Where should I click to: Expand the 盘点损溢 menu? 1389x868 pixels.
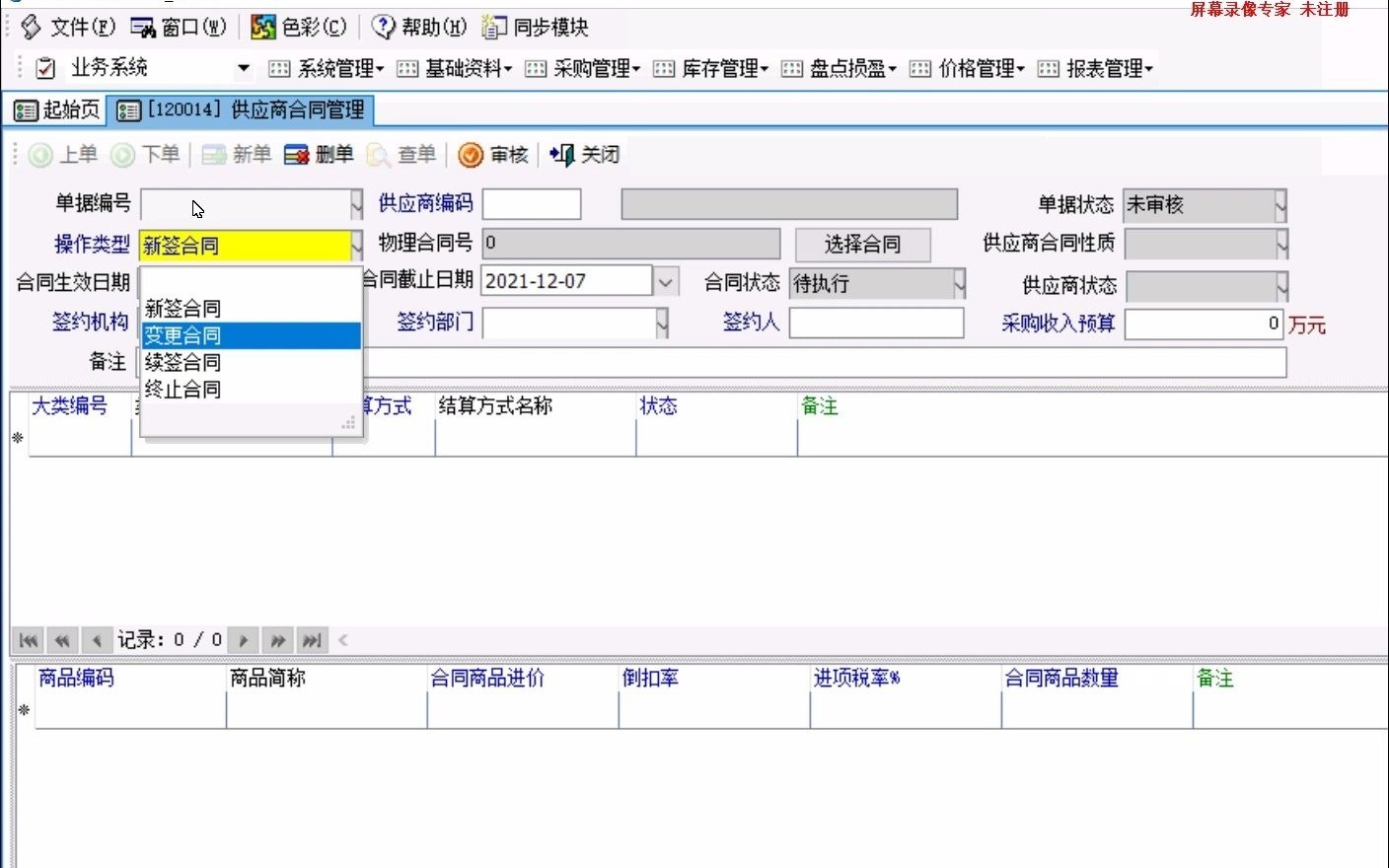click(840, 68)
